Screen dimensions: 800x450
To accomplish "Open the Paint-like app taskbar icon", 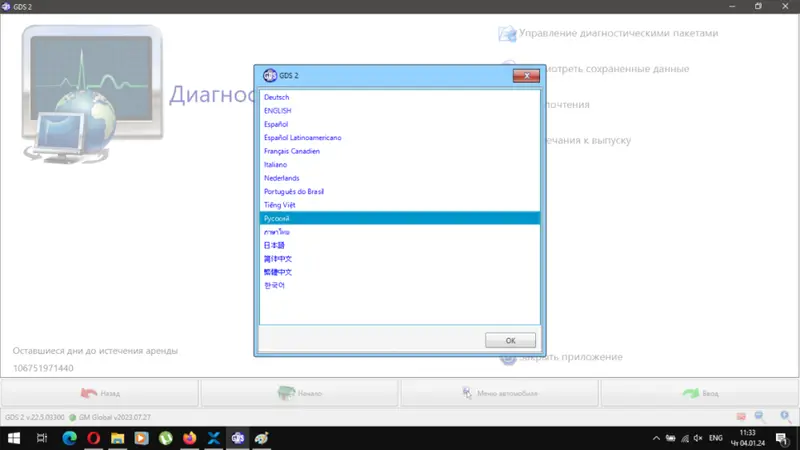I will point(262,438).
